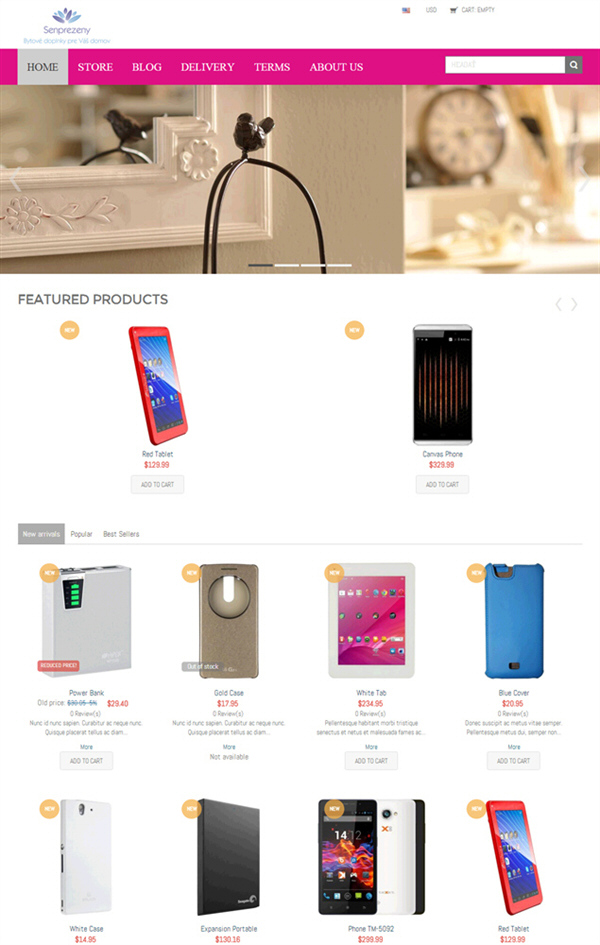Jump to second slider indicator
This screenshot has height=945, width=600.
point(287,265)
